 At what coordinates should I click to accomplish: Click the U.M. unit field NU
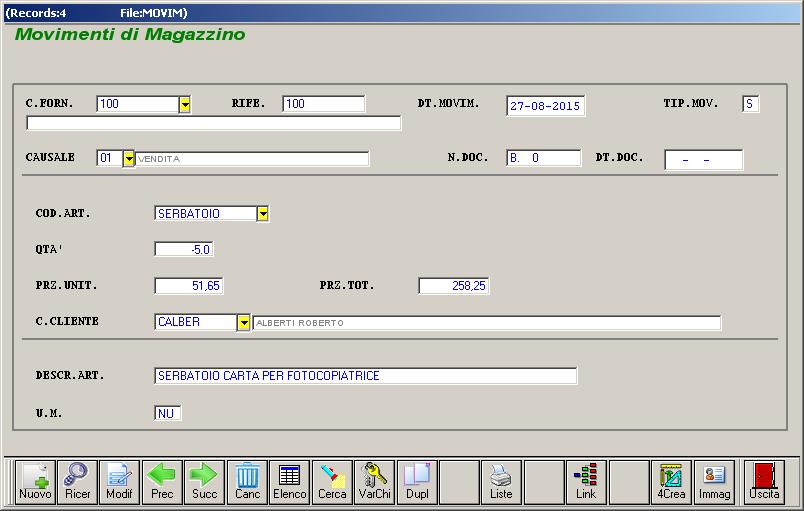168,413
